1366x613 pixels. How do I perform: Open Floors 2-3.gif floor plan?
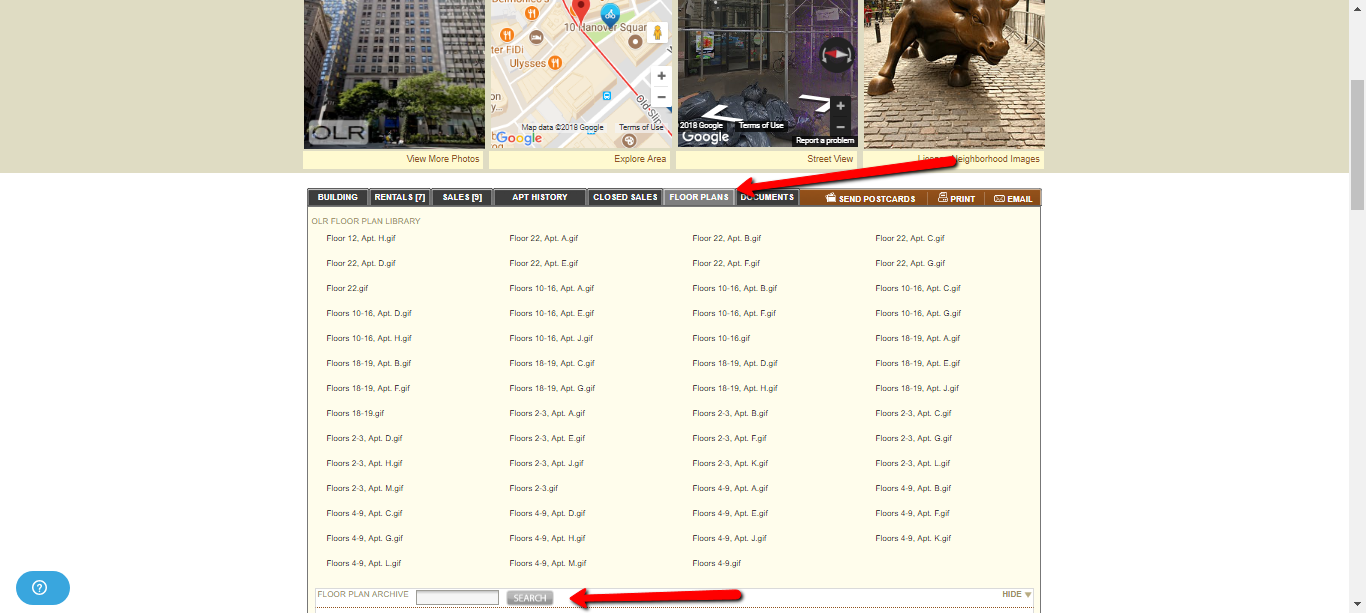pyautogui.click(x=534, y=488)
